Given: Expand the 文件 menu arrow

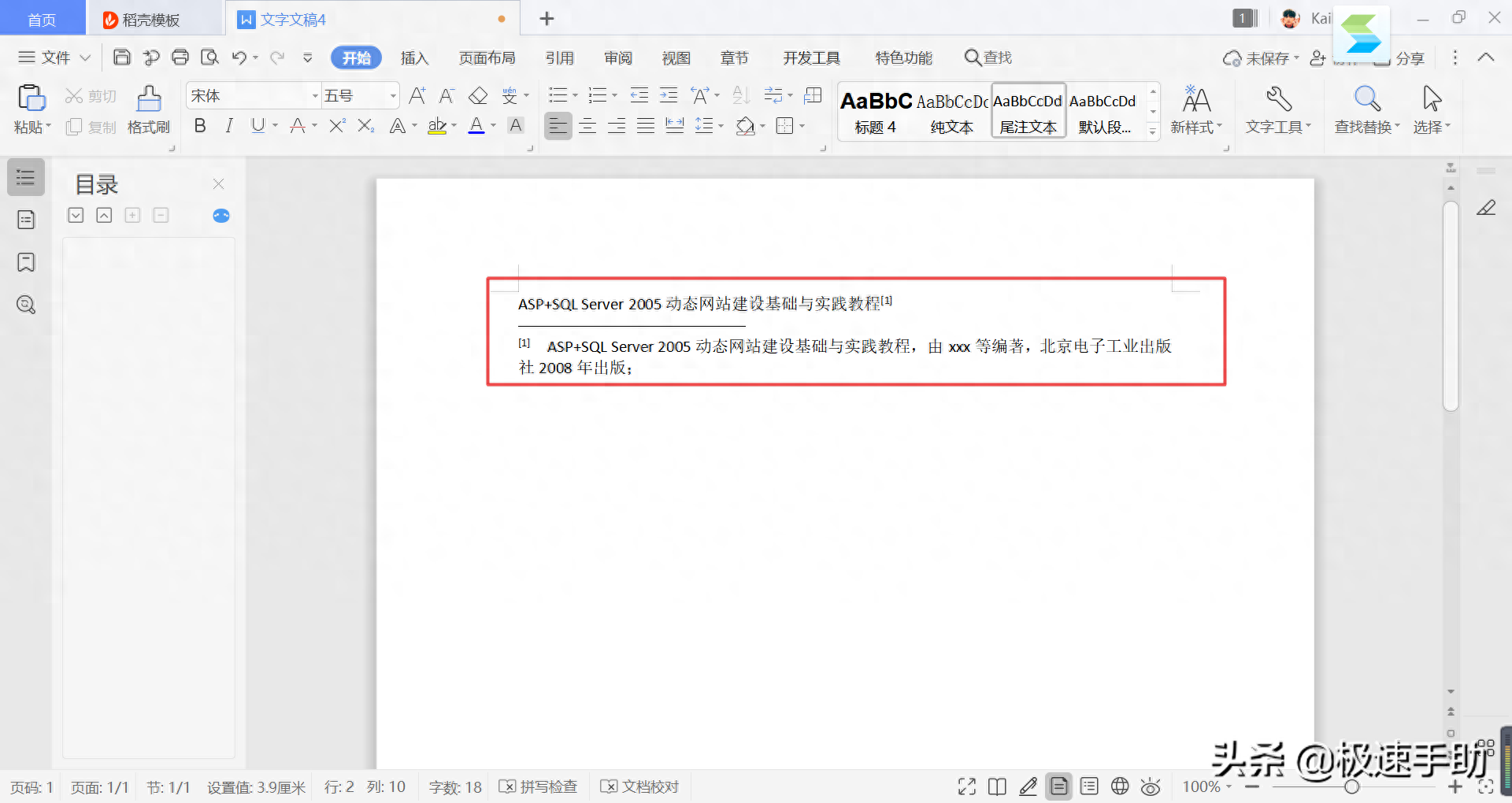Looking at the screenshot, I should (x=86, y=57).
